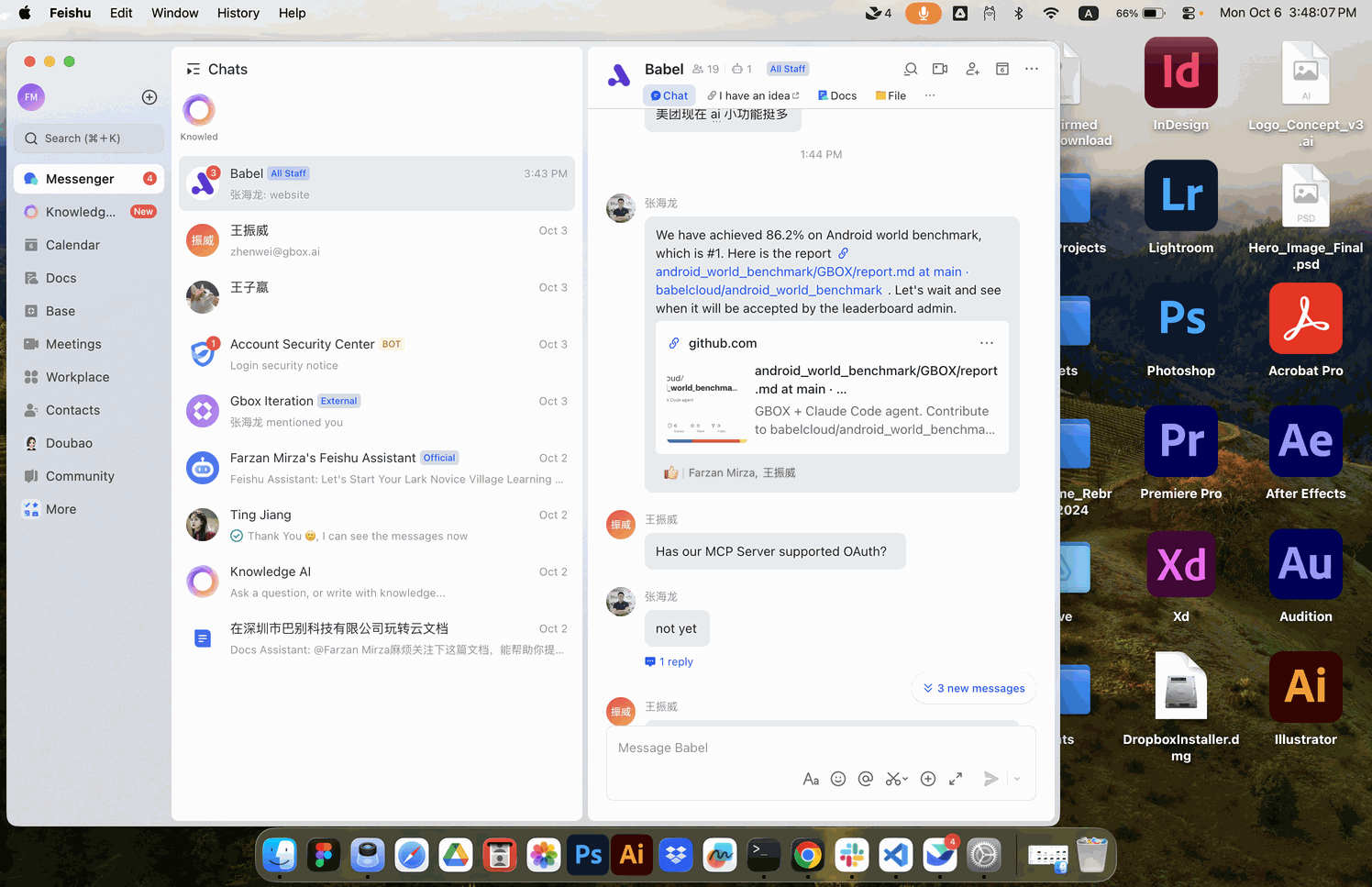Start a video meeting in Babel
This screenshot has width=1372, height=887.
(x=940, y=69)
